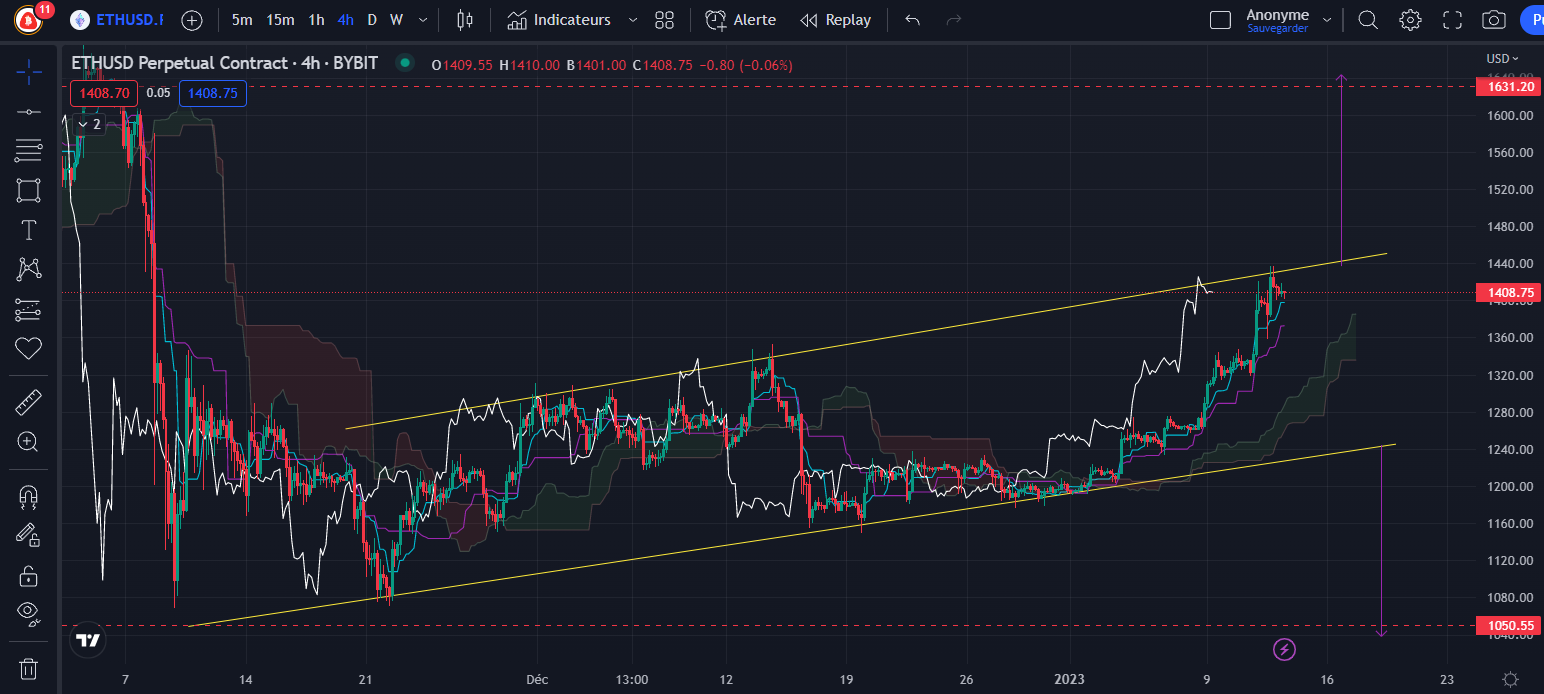Click the Alerte button
The width and height of the screenshot is (1544, 694).
740,20
